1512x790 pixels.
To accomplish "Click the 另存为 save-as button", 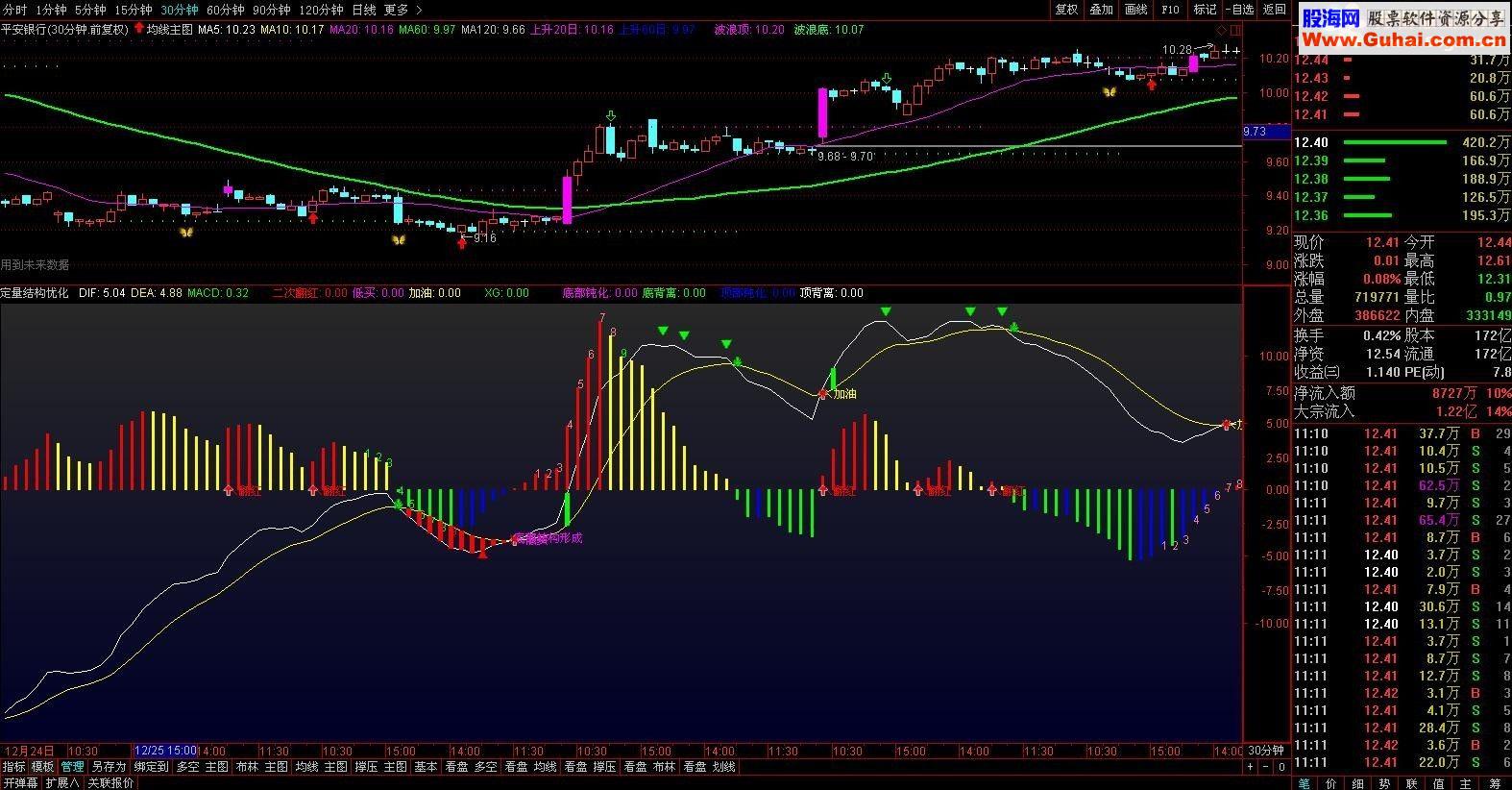I will click(x=109, y=767).
